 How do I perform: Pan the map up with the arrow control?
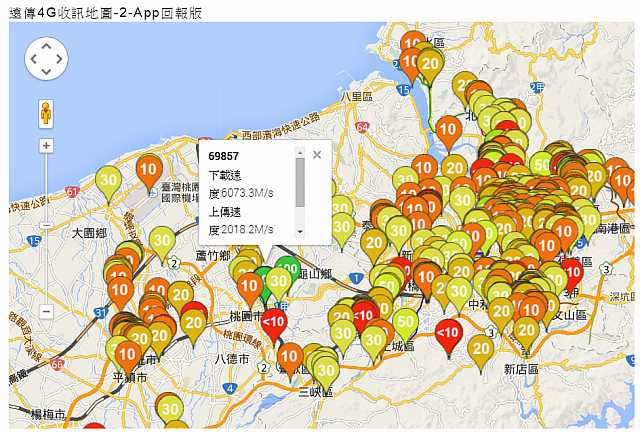coord(46,46)
